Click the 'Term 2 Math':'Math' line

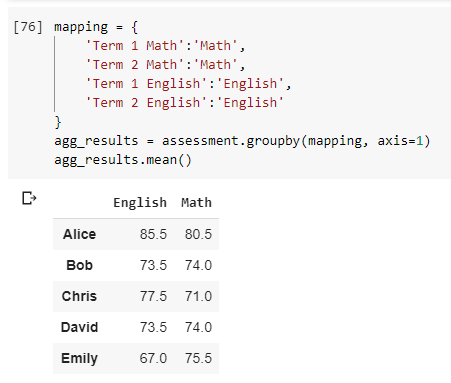tap(166, 65)
